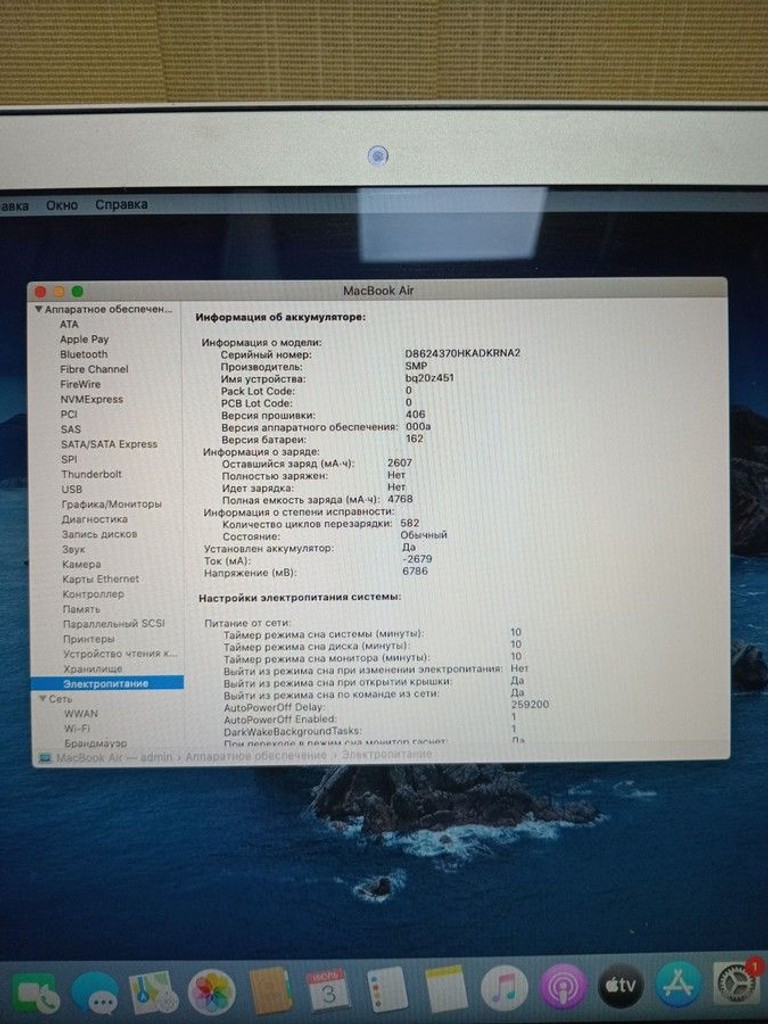Click the Состояние value Обычный

tap(424, 535)
